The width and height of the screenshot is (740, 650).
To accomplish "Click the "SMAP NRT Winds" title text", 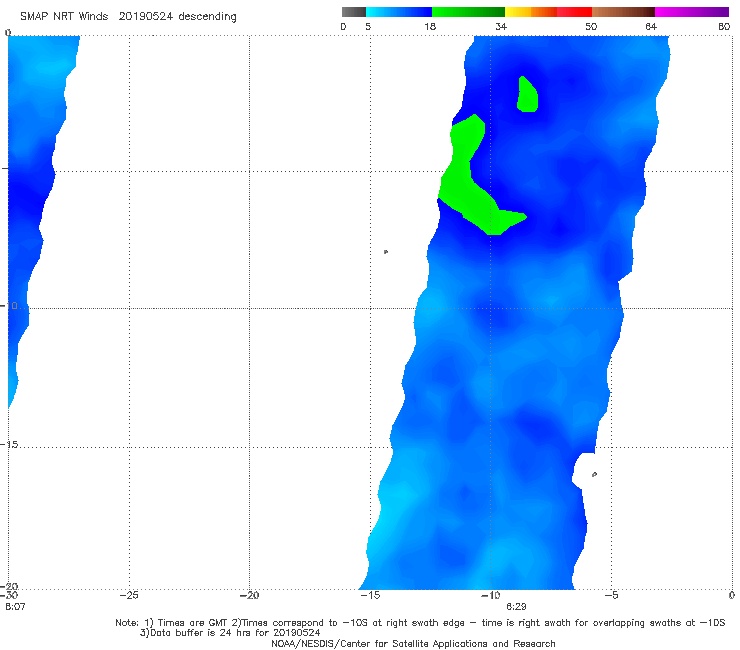I will tap(64, 17).
